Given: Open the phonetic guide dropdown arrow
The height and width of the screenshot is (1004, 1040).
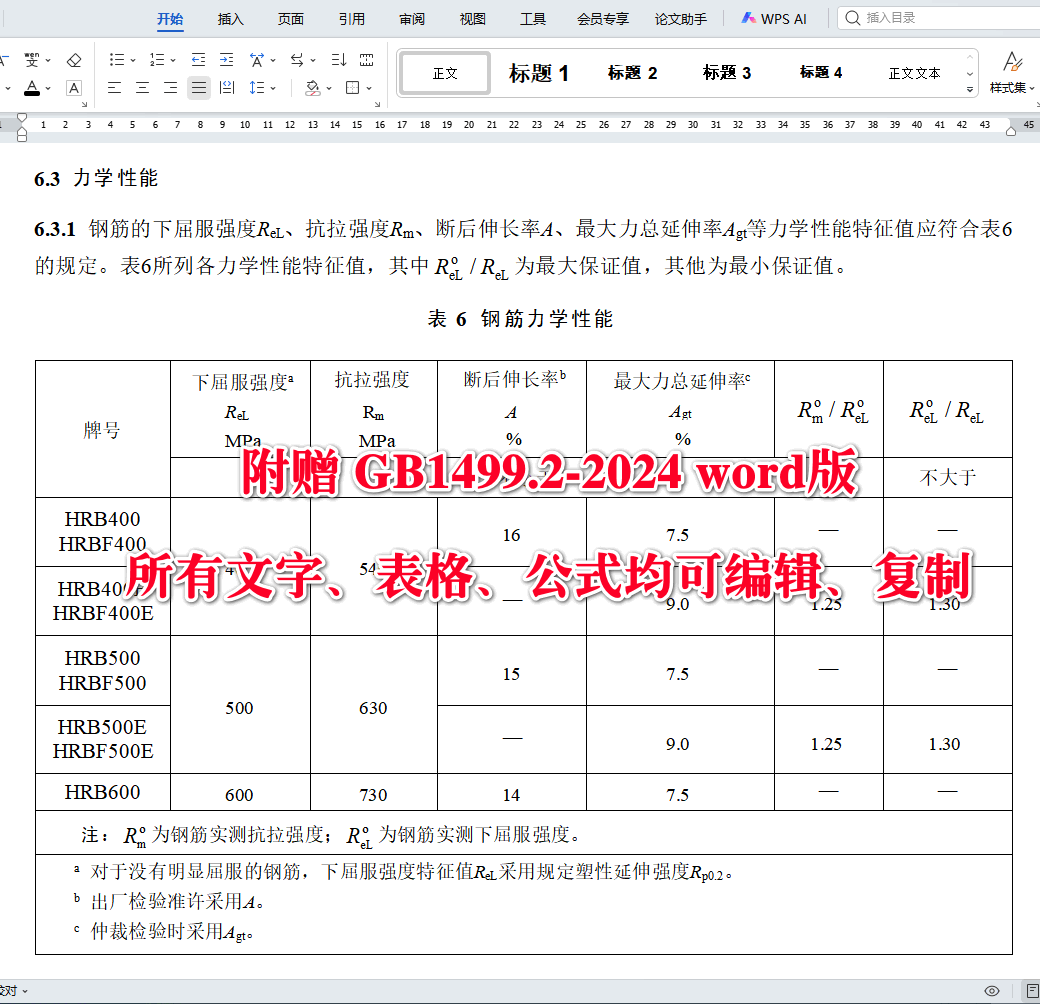Looking at the screenshot, I should point(48,61).
